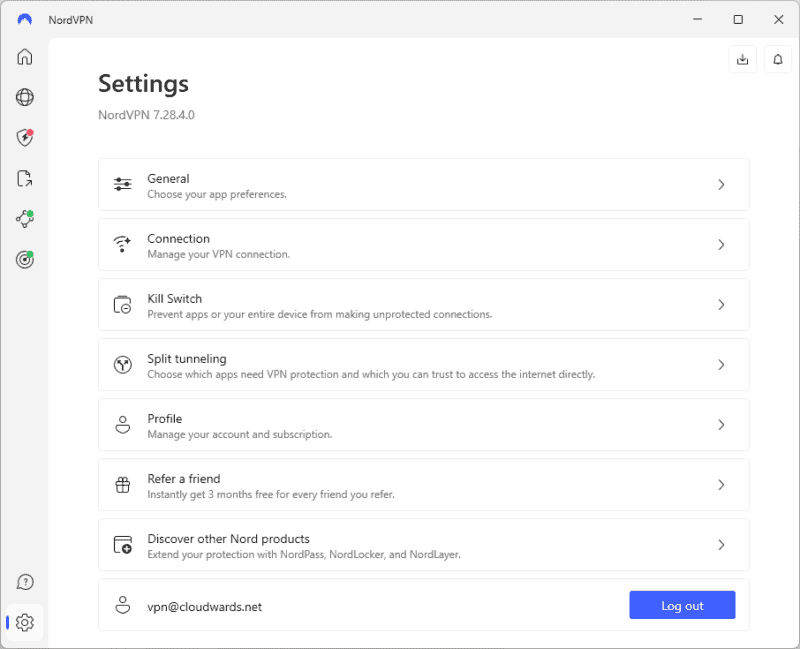Select the Split tunneling title
The height and width of the screenshot is (649, 800).
pyautogui.click(x=187, y=359)
